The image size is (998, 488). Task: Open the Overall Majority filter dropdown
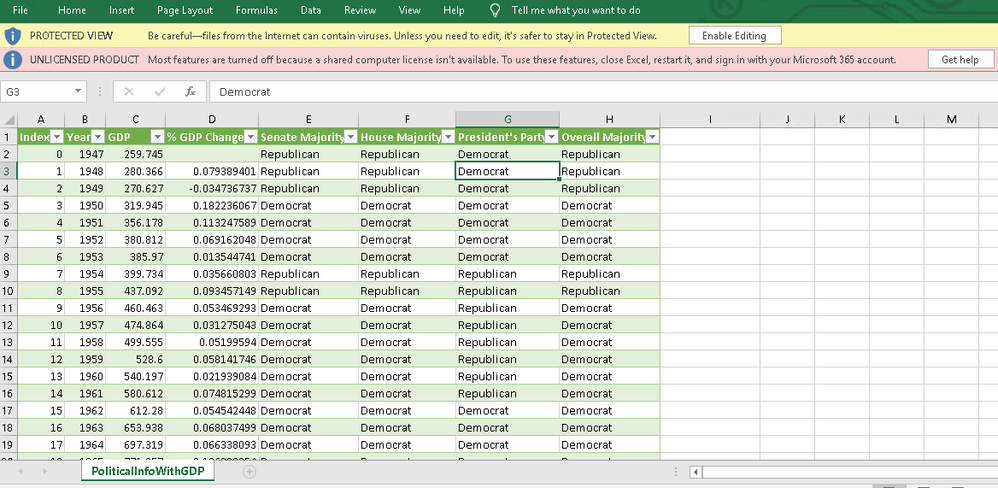click(x=652, y=137)
